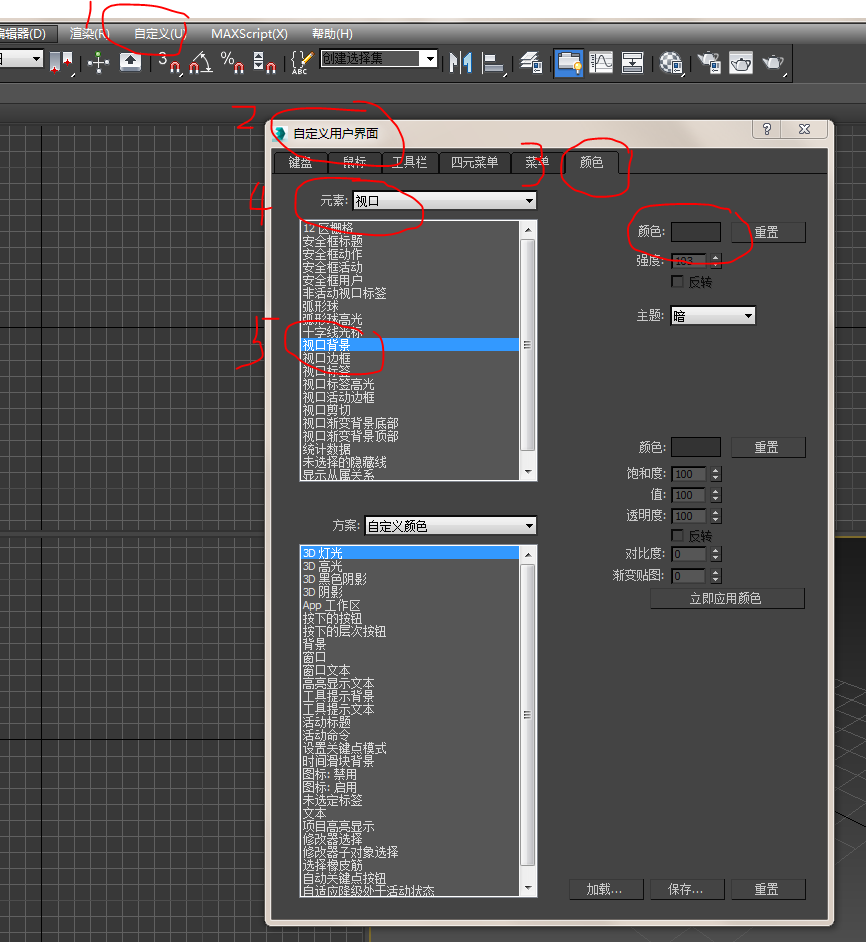The height and width of the screenshot is (942, 866).
Task: Toggle the Angle Snap icon
Action: 200,62
